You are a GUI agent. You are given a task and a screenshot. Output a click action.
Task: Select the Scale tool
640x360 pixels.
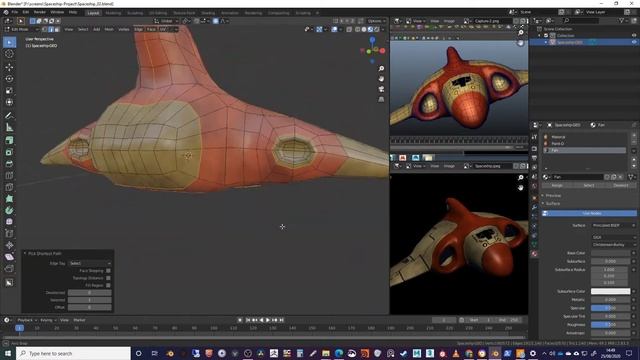[x=9, y=91]
